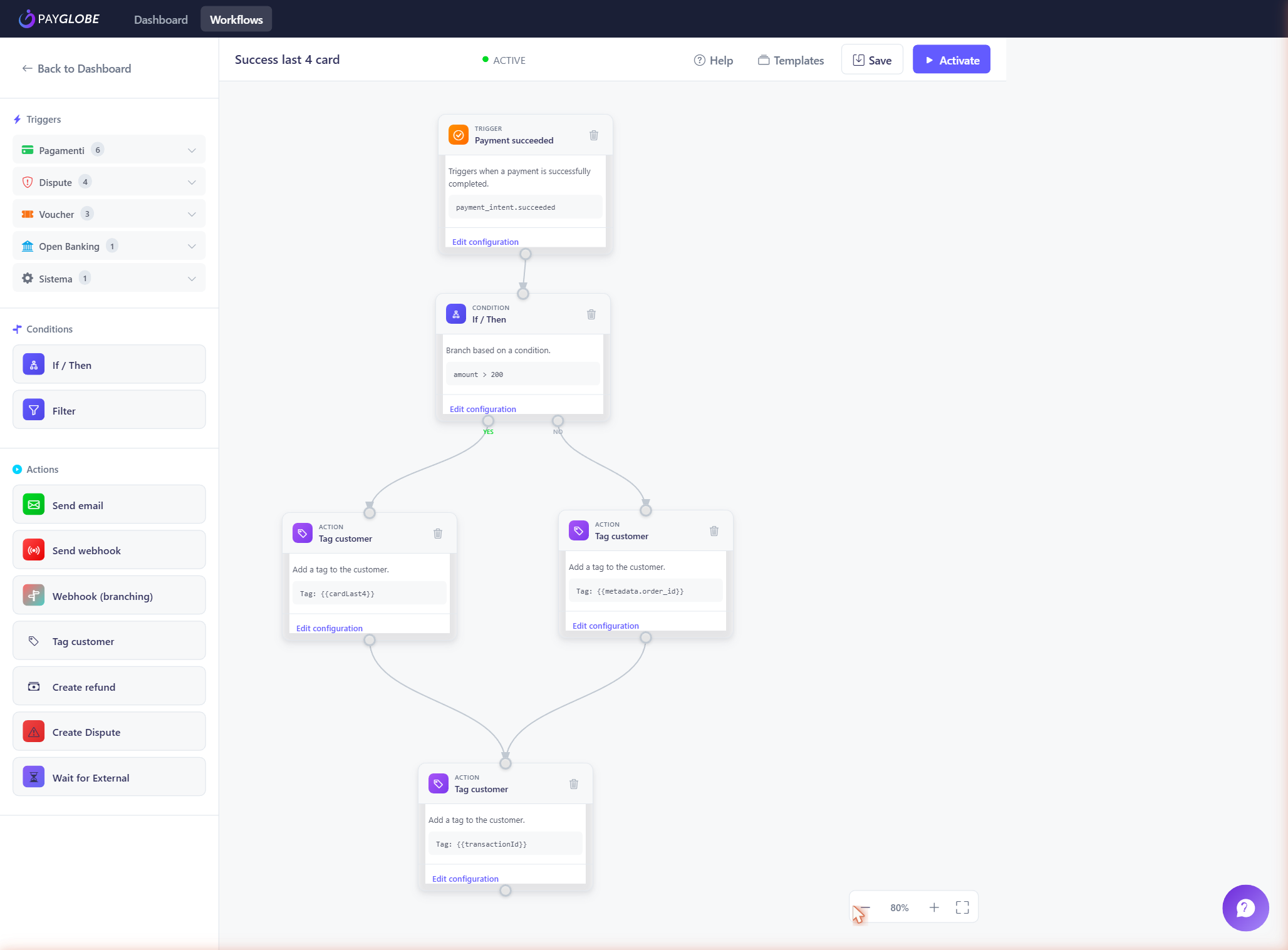Click the amount > 200 condition expression

click(x=478, y=374)
